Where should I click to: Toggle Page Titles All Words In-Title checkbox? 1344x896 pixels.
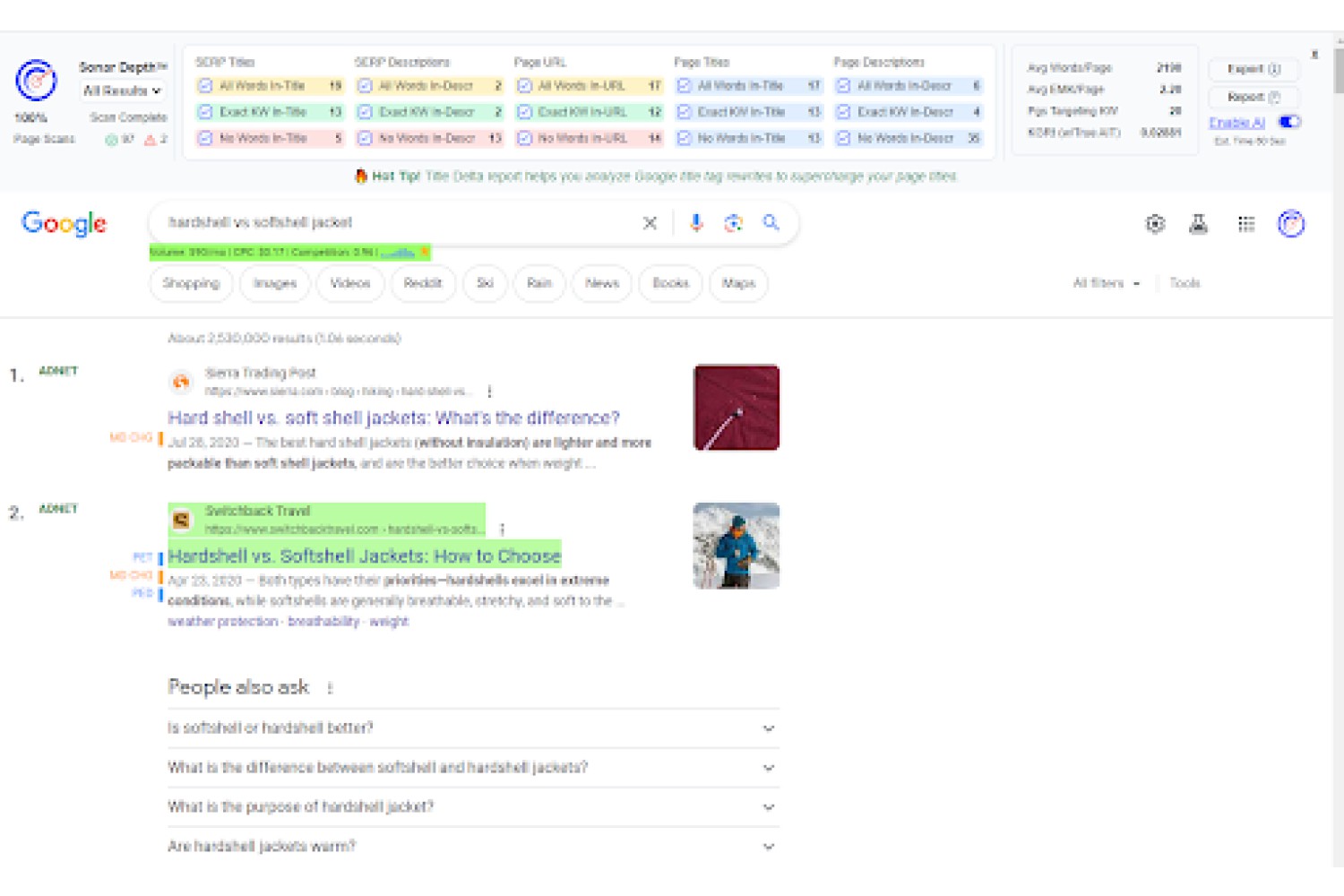click(x=684, y=86)
